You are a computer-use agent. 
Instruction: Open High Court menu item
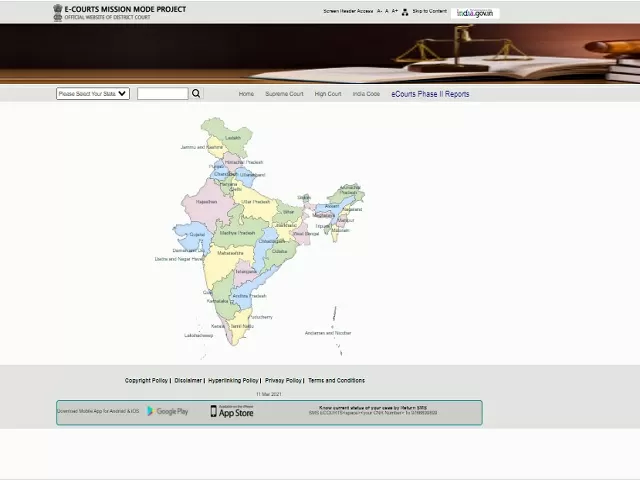click(328, 94)
